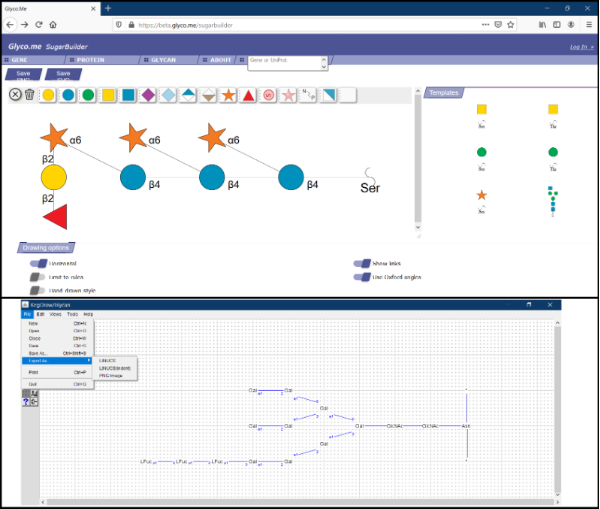The height and width of the screenshot is (509, 600).
Task: Click the first Save button
Action: coord(22,74)
